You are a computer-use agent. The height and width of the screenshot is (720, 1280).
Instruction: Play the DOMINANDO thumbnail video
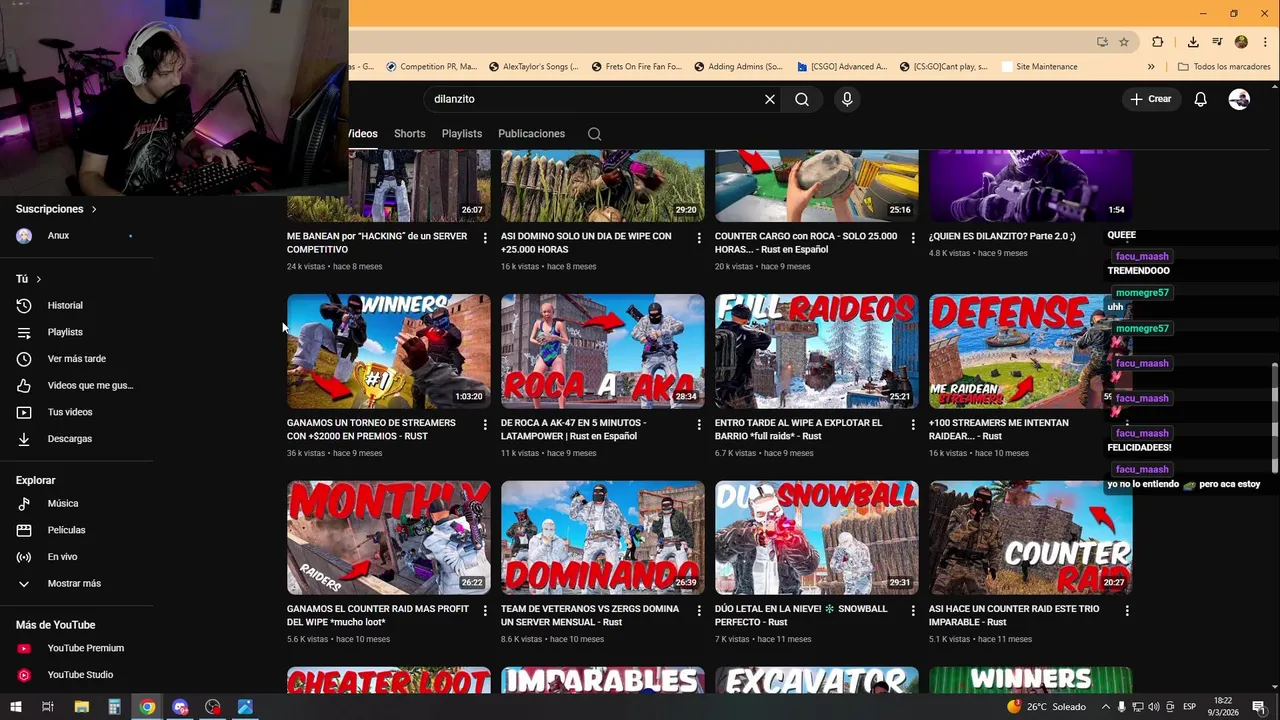[x=602, y=537]
